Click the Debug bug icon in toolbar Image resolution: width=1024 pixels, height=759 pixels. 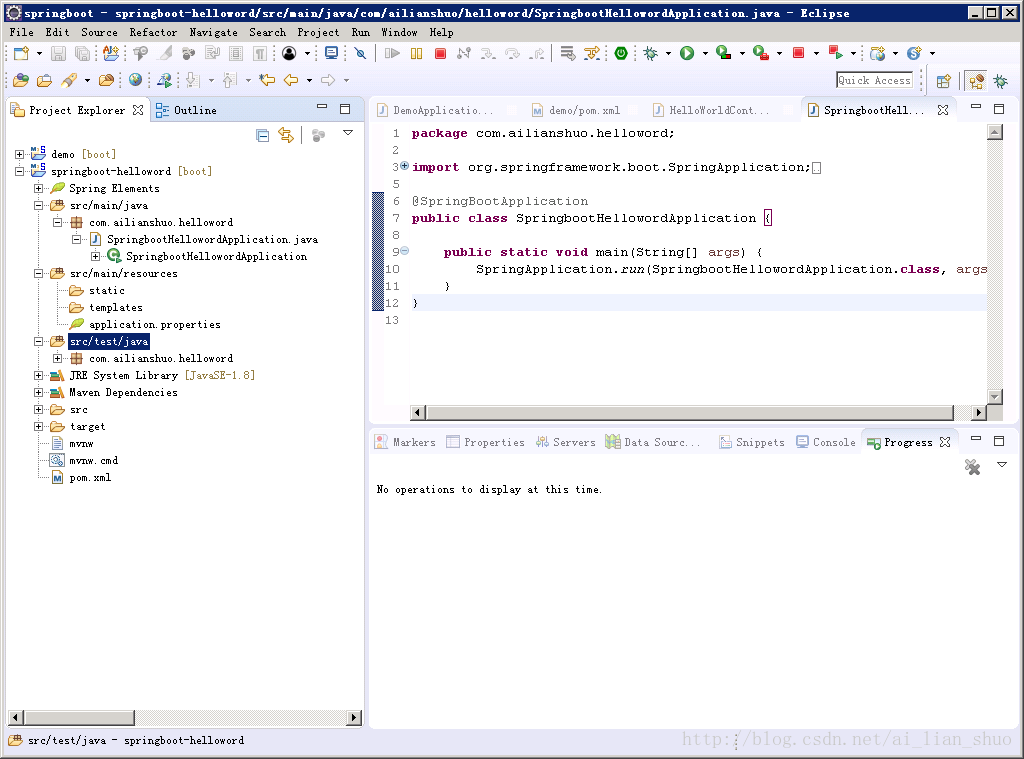pos(651,53)
